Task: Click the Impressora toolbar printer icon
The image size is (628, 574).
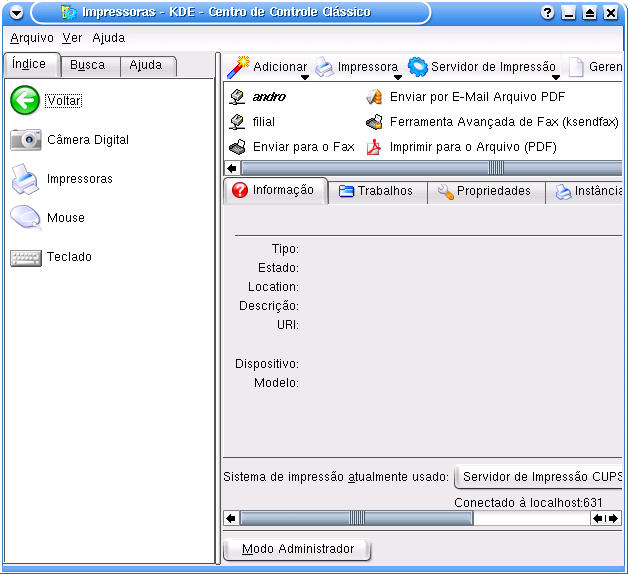Action: point(324,66)
